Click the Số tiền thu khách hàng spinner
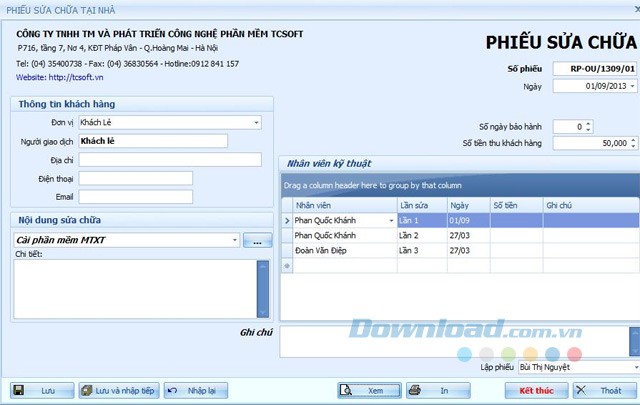This screenshot has width=640, height=405. pyautogui.click(x=633, y=144)
